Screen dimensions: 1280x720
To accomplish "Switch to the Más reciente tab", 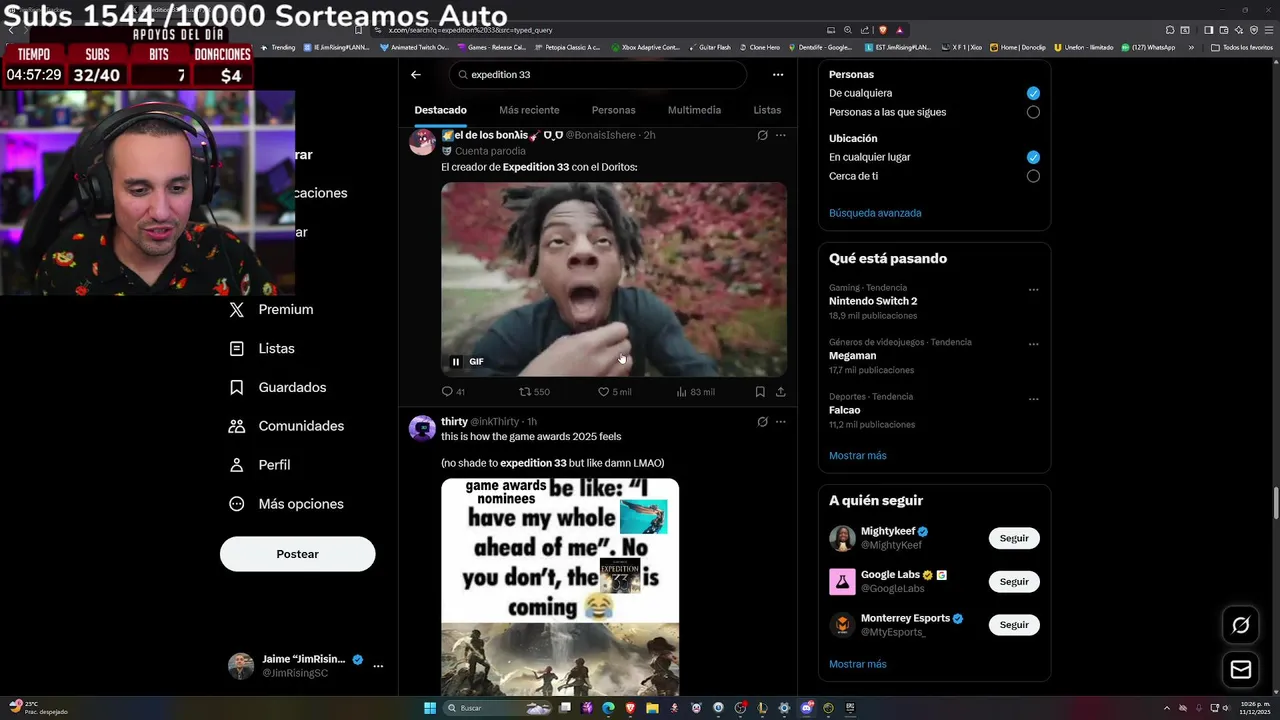I will pos(529,110).
